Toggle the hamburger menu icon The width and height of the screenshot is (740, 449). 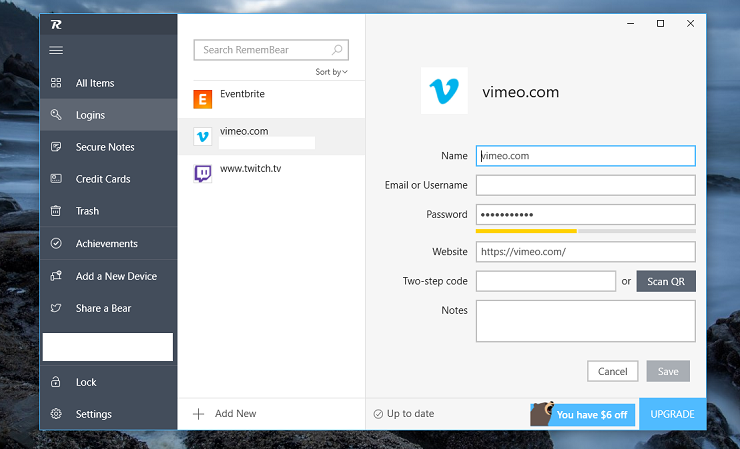click(x=56, y=50)
